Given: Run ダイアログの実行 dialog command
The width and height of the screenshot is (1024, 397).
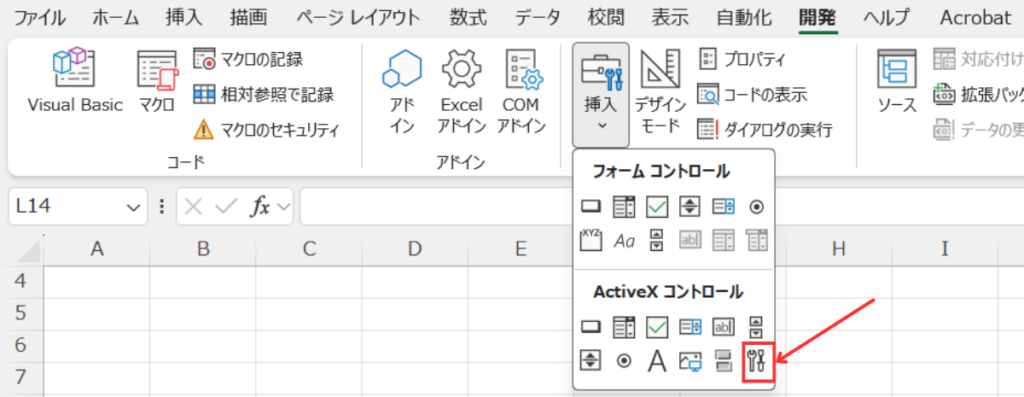Looking at the screenshot, I should 765,130.
